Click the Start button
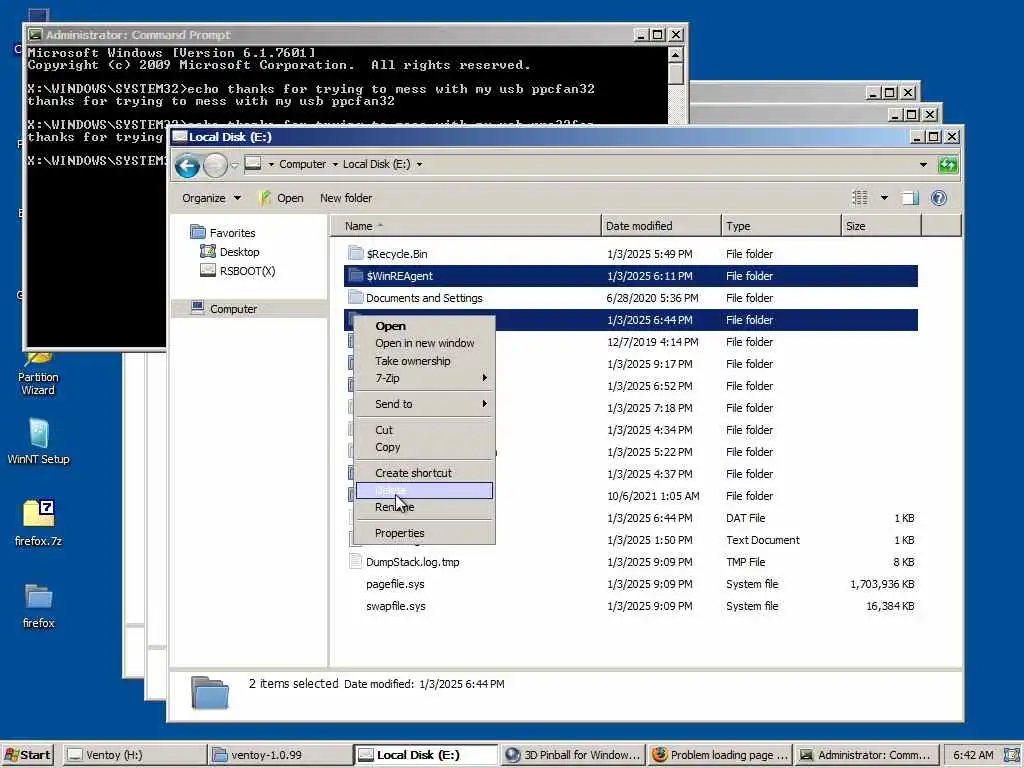The image size is (1024, 768). click(28, 755)
